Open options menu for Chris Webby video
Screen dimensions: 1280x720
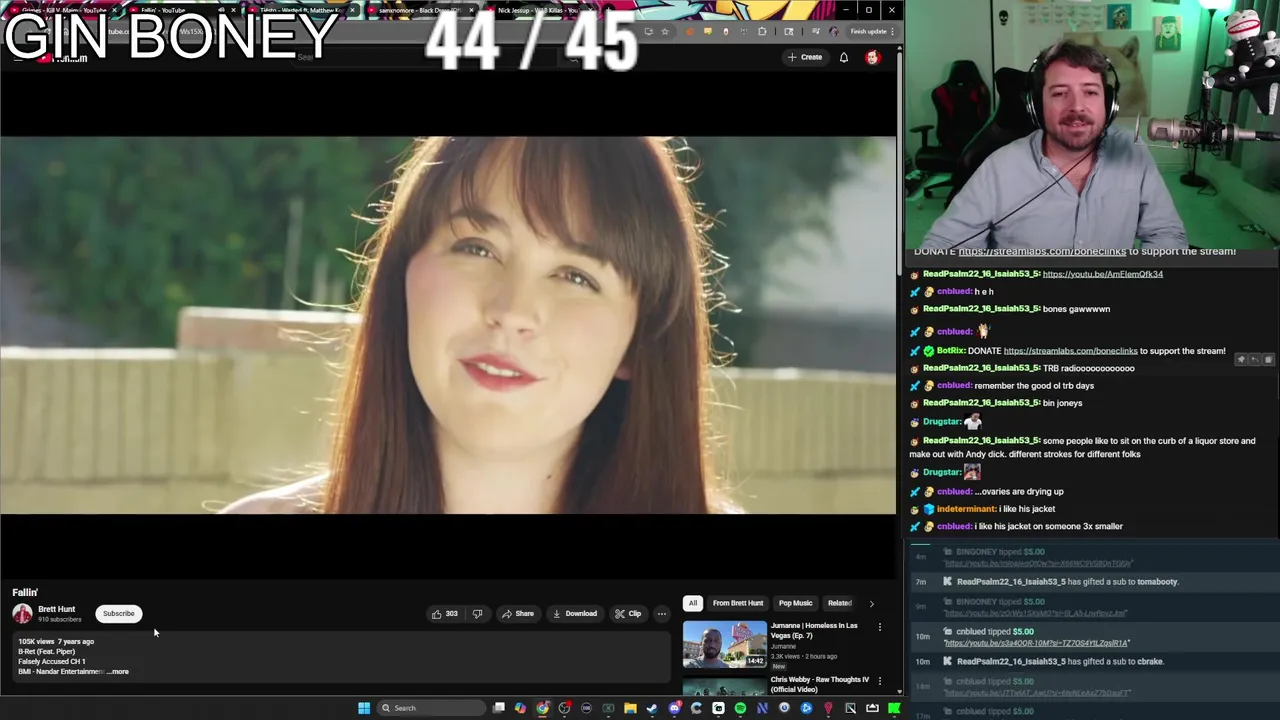(x=880, y=681)
